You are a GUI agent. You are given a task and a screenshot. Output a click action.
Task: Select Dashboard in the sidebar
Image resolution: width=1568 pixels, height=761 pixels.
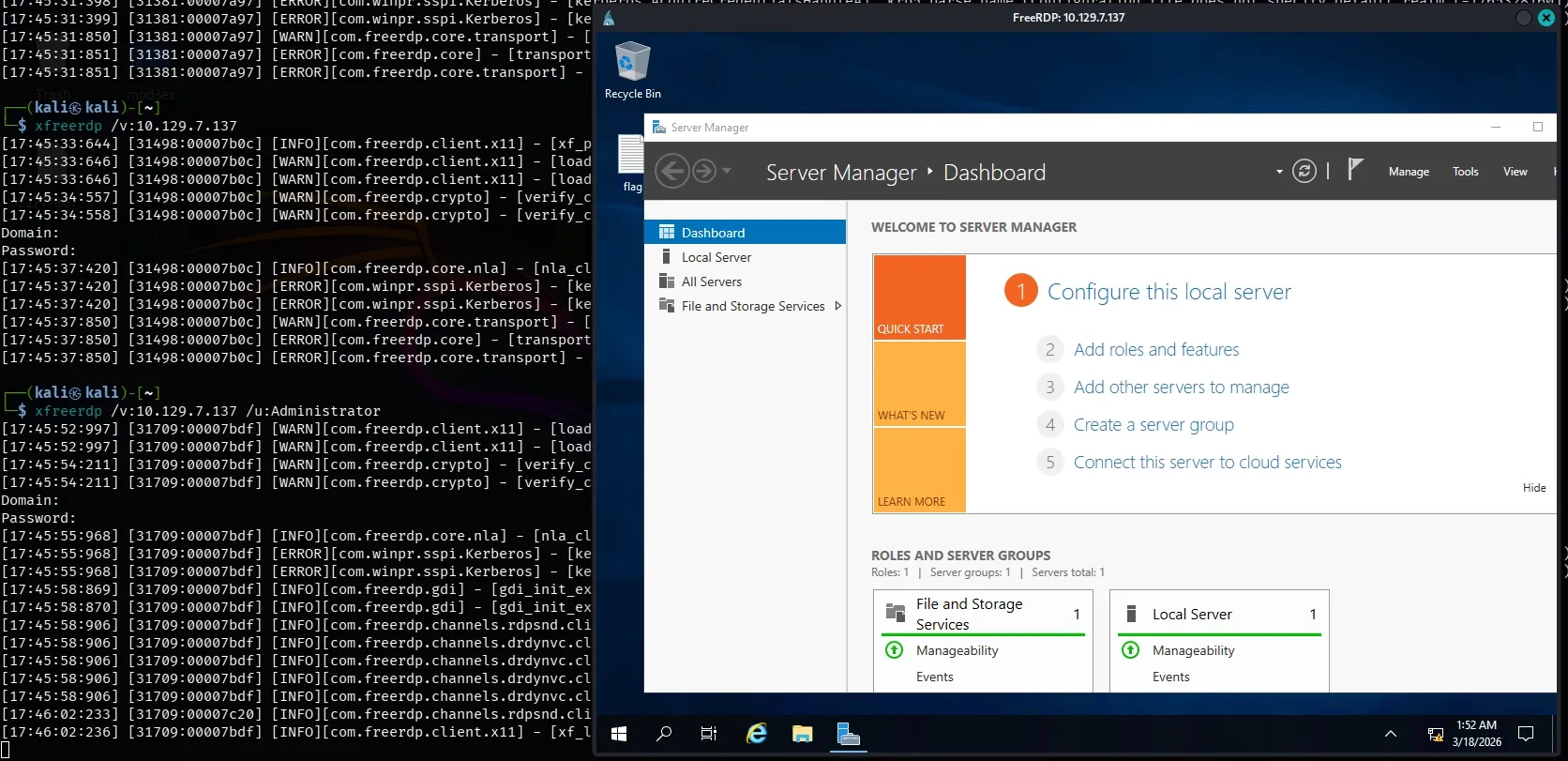[x=746, y=232]
